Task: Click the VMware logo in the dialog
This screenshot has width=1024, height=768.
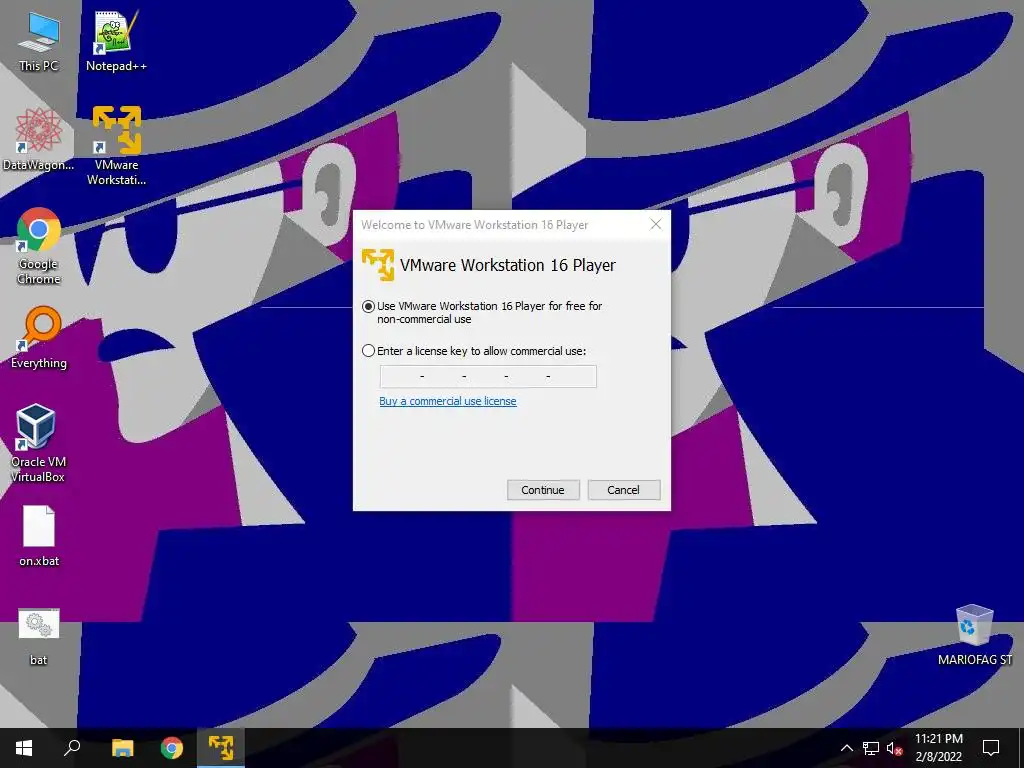Action: point(378,264)
